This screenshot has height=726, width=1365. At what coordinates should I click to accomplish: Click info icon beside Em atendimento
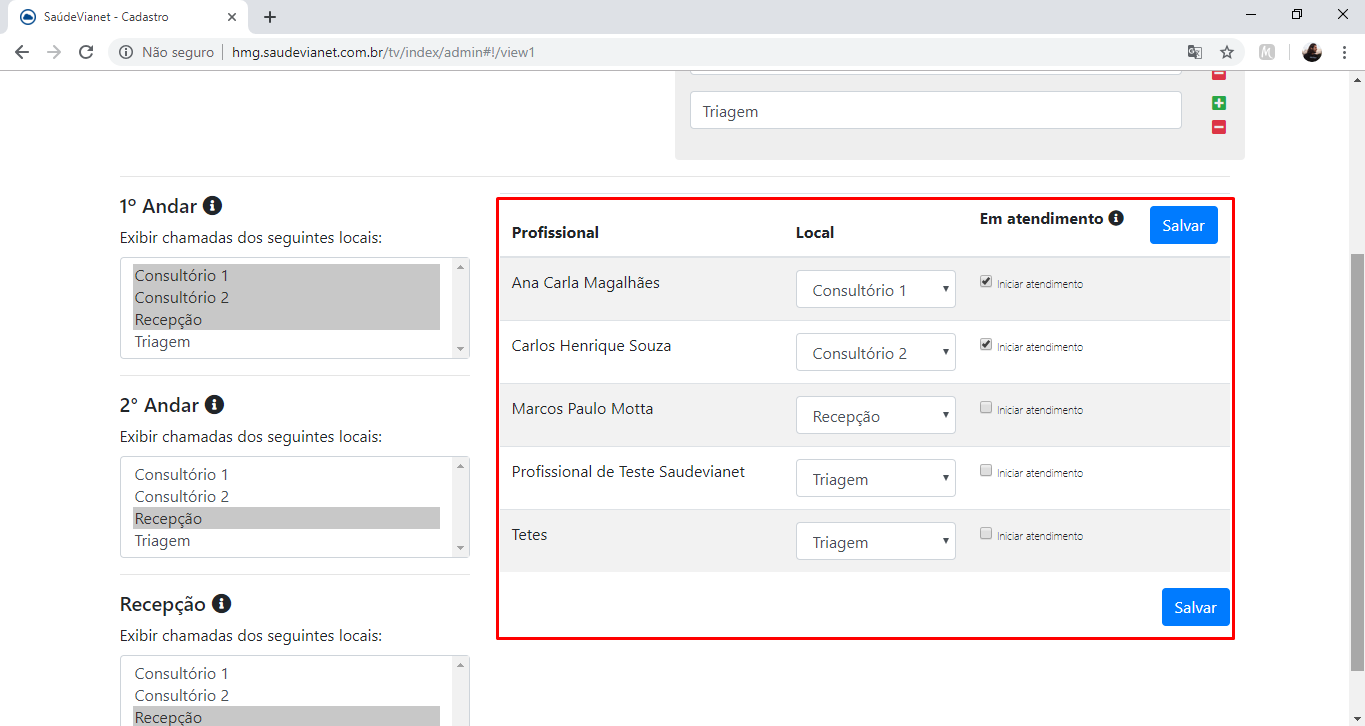1116,218
